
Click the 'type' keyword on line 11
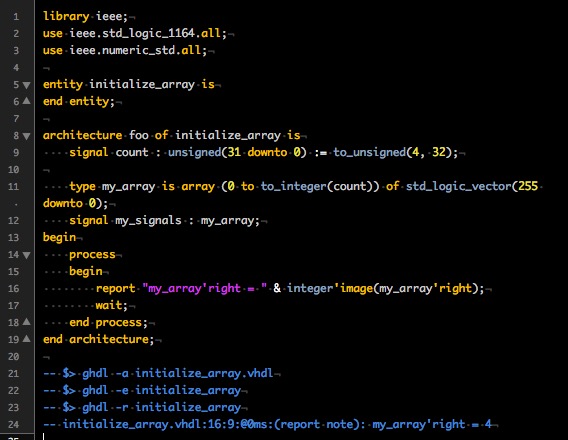point(82,187)
